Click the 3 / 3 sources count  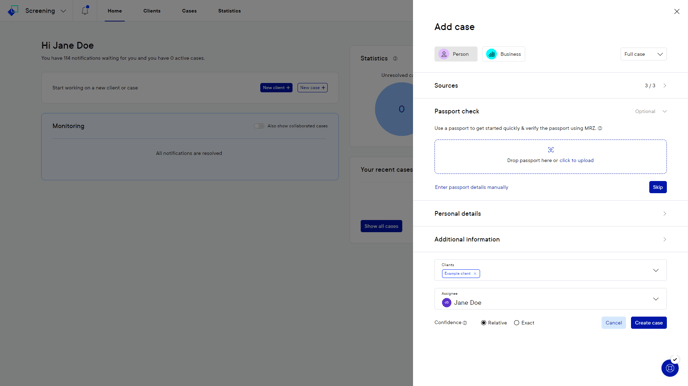click(x=650, y=86)
